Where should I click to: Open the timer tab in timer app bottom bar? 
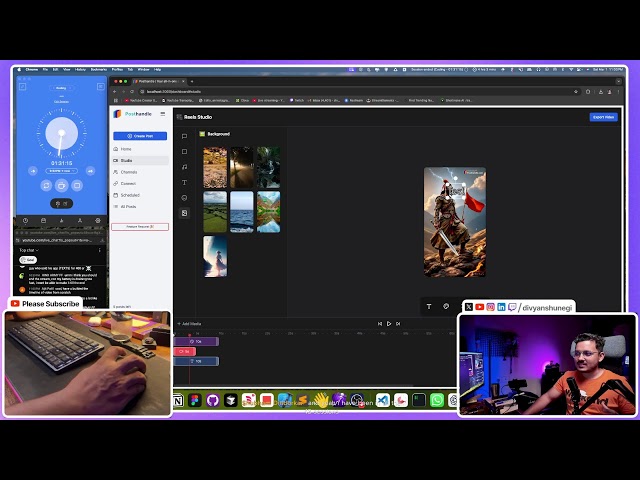pos(25,221)
